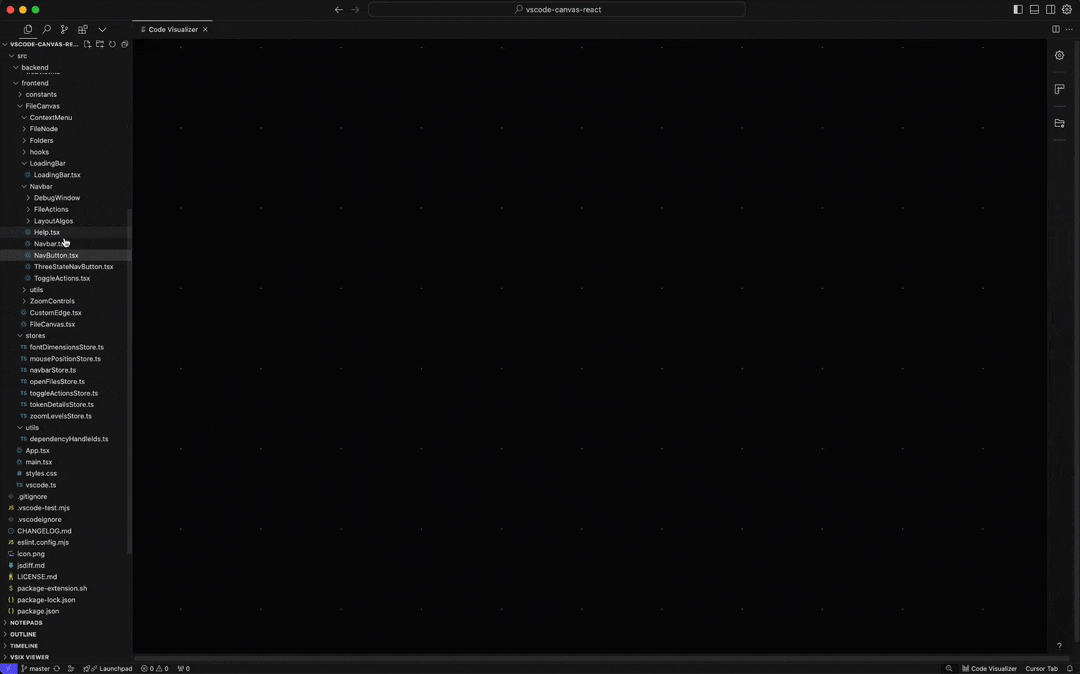Screen dimensions: 1080x674
Task: Toggle the bottom panel layout button
Action: pyautogui.click(x=1034, y=10)
